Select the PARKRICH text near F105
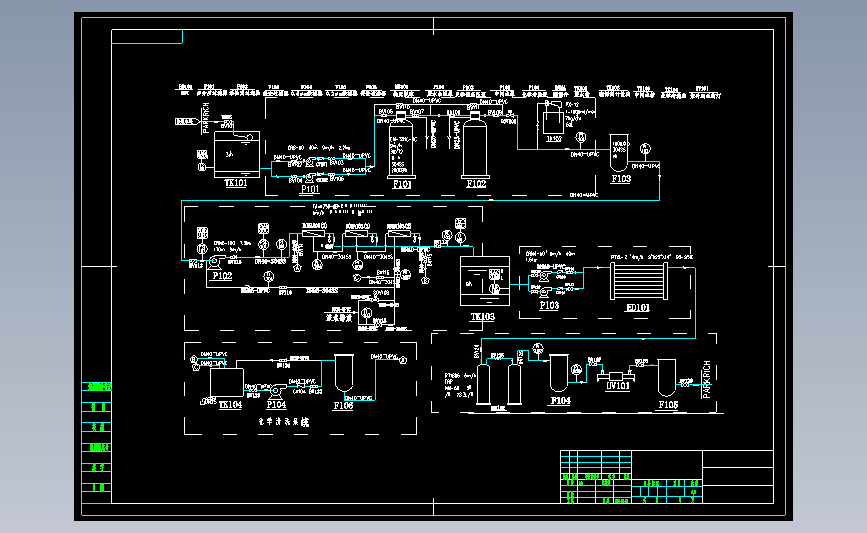The height and width of the screenshot is (533, 867). click(706, 379)
